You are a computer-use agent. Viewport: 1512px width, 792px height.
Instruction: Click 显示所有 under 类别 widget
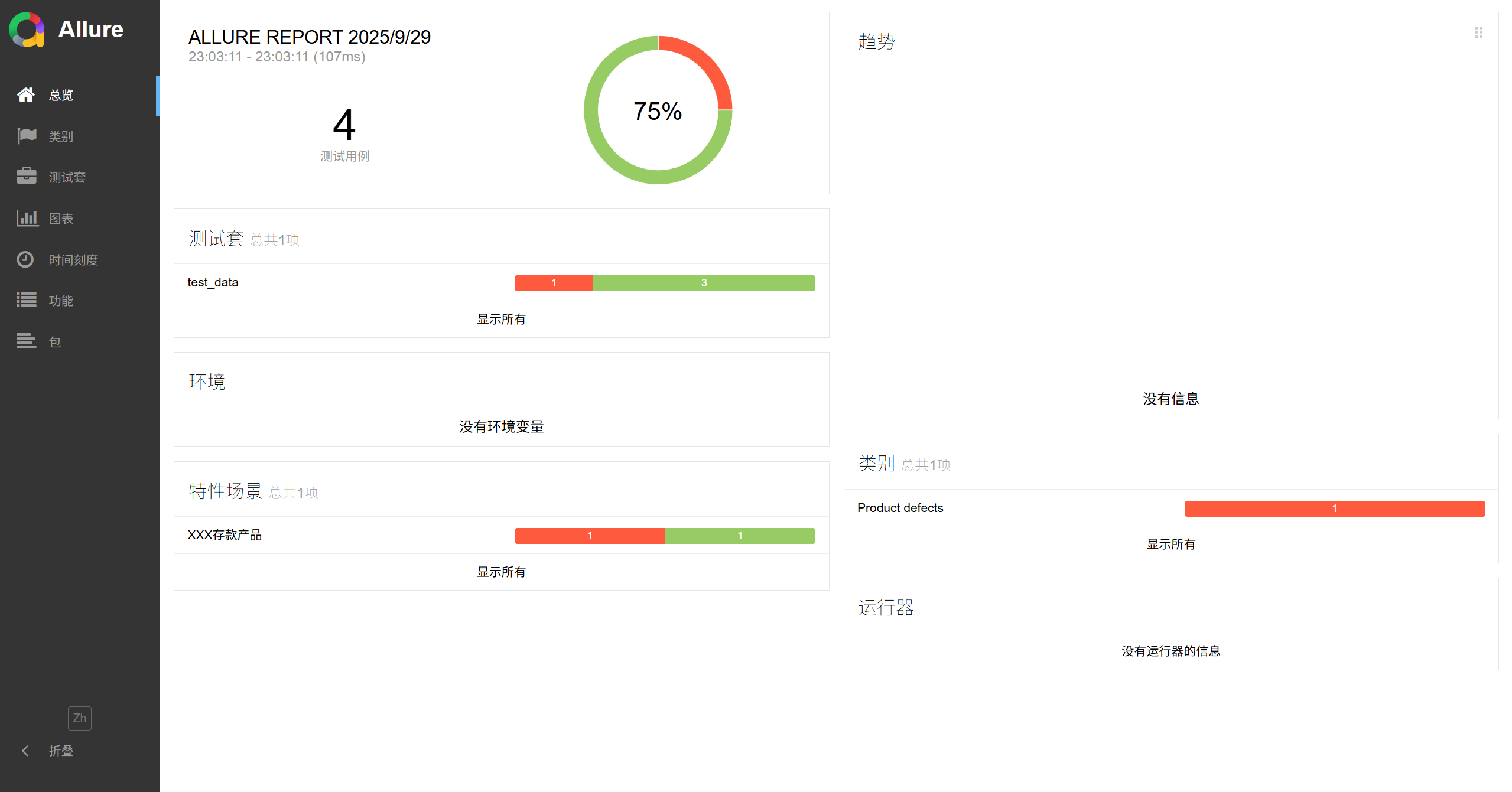coord(1170,545)
